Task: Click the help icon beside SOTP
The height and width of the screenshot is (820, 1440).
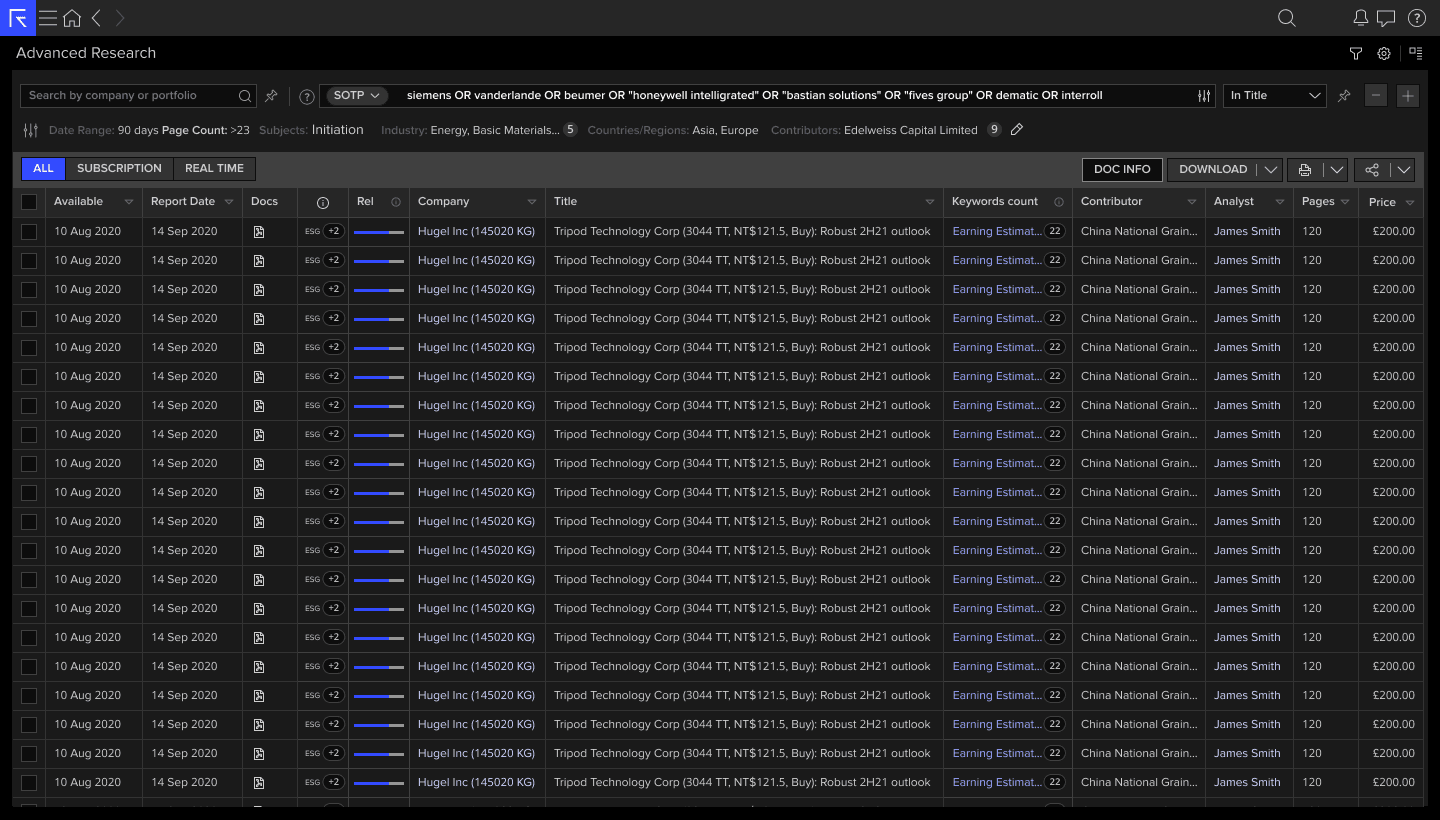Action: coord(307,96)
